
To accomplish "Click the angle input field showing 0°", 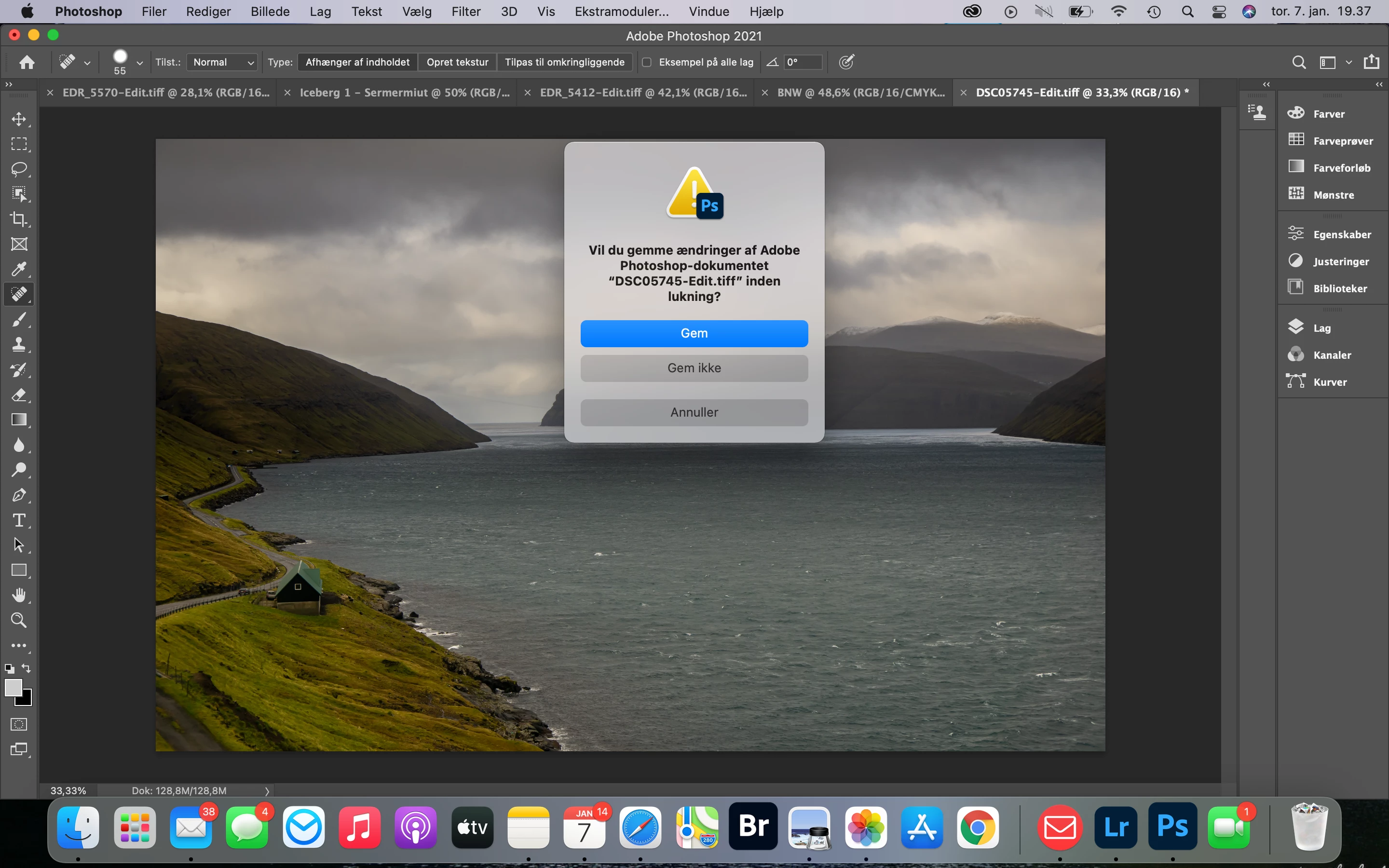I will coord(803,62).
